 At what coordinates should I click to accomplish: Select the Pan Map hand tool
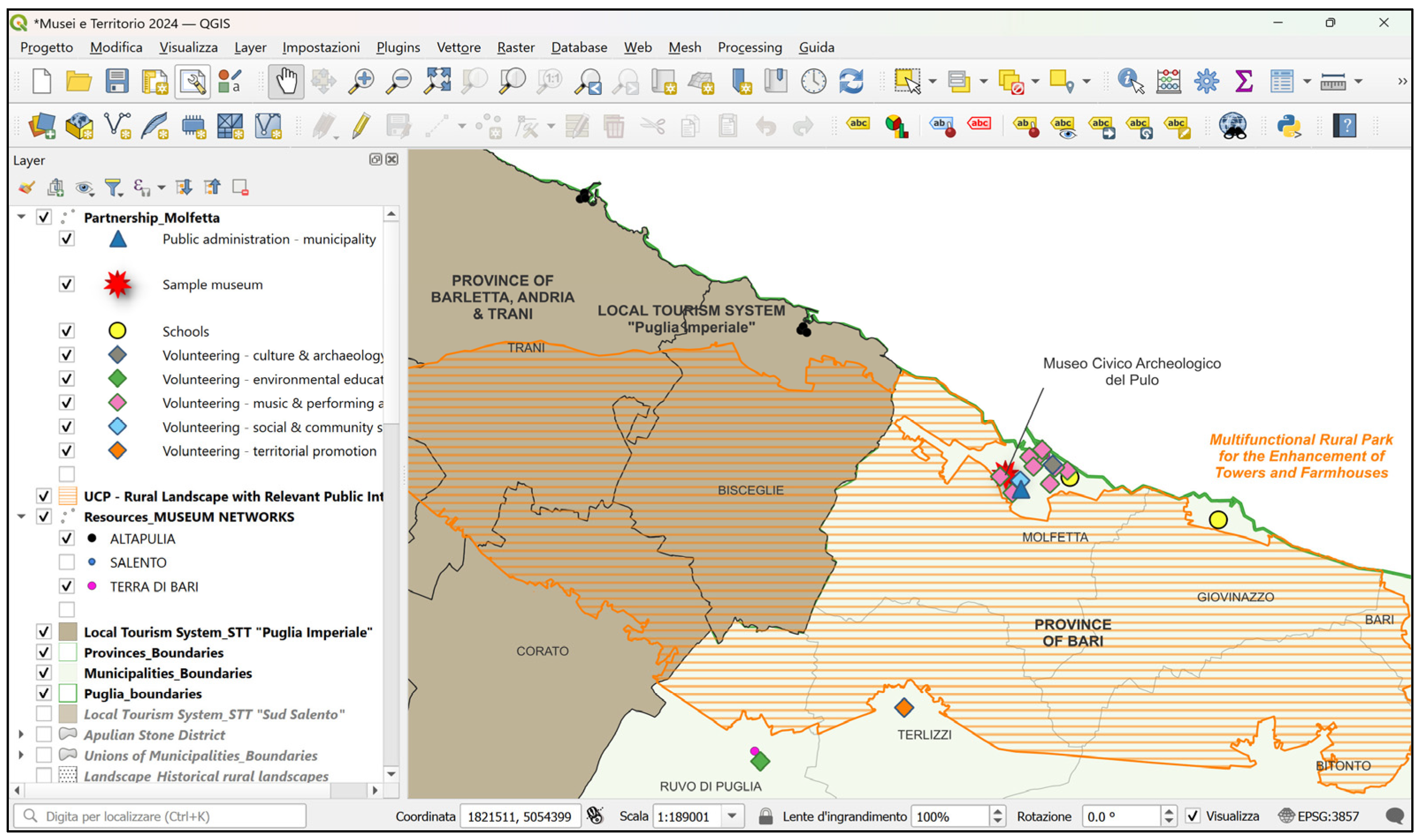tap(286, 82)
